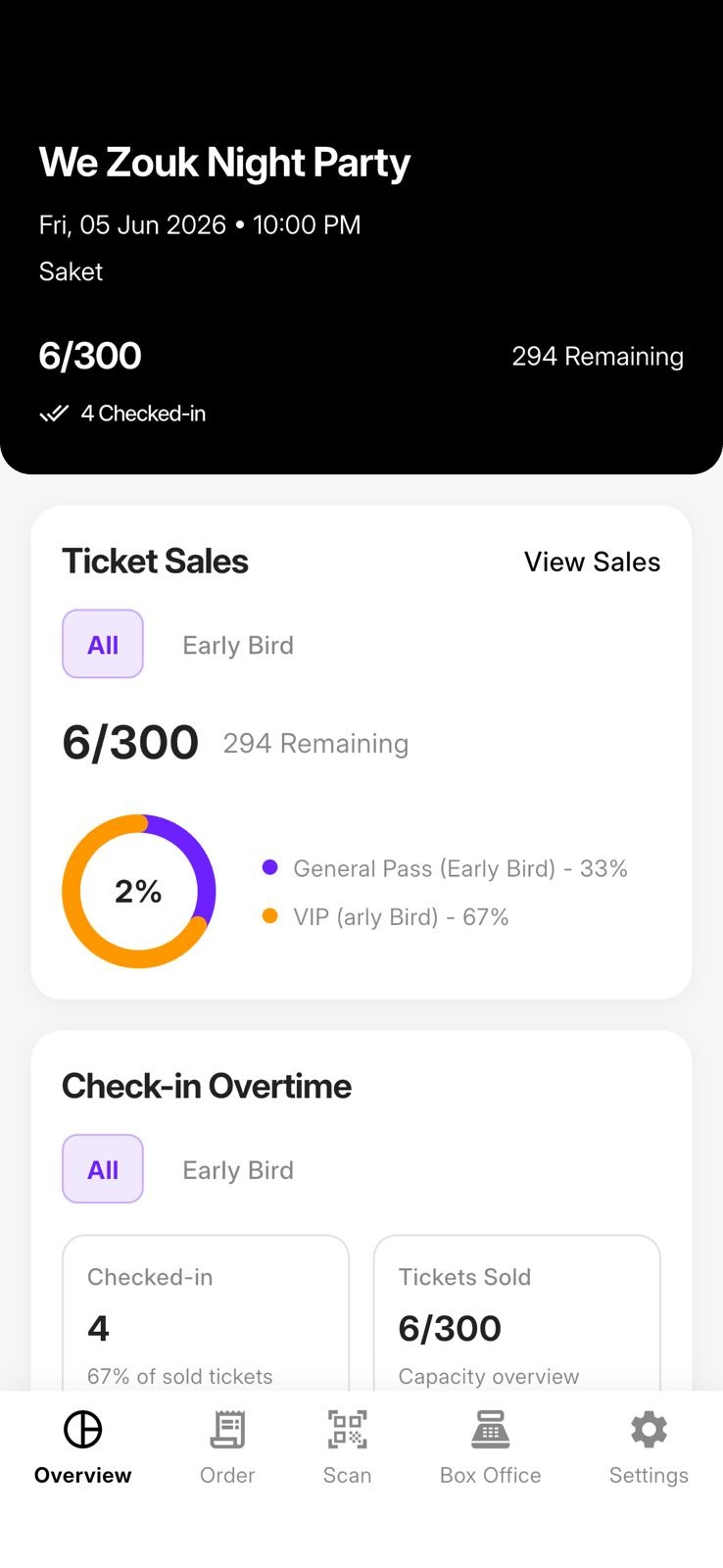Image resolution: width=723 pixels, height=1568 pixels.
Task: Tap the Order receipt icon
Action: (x=227, y=1430)
